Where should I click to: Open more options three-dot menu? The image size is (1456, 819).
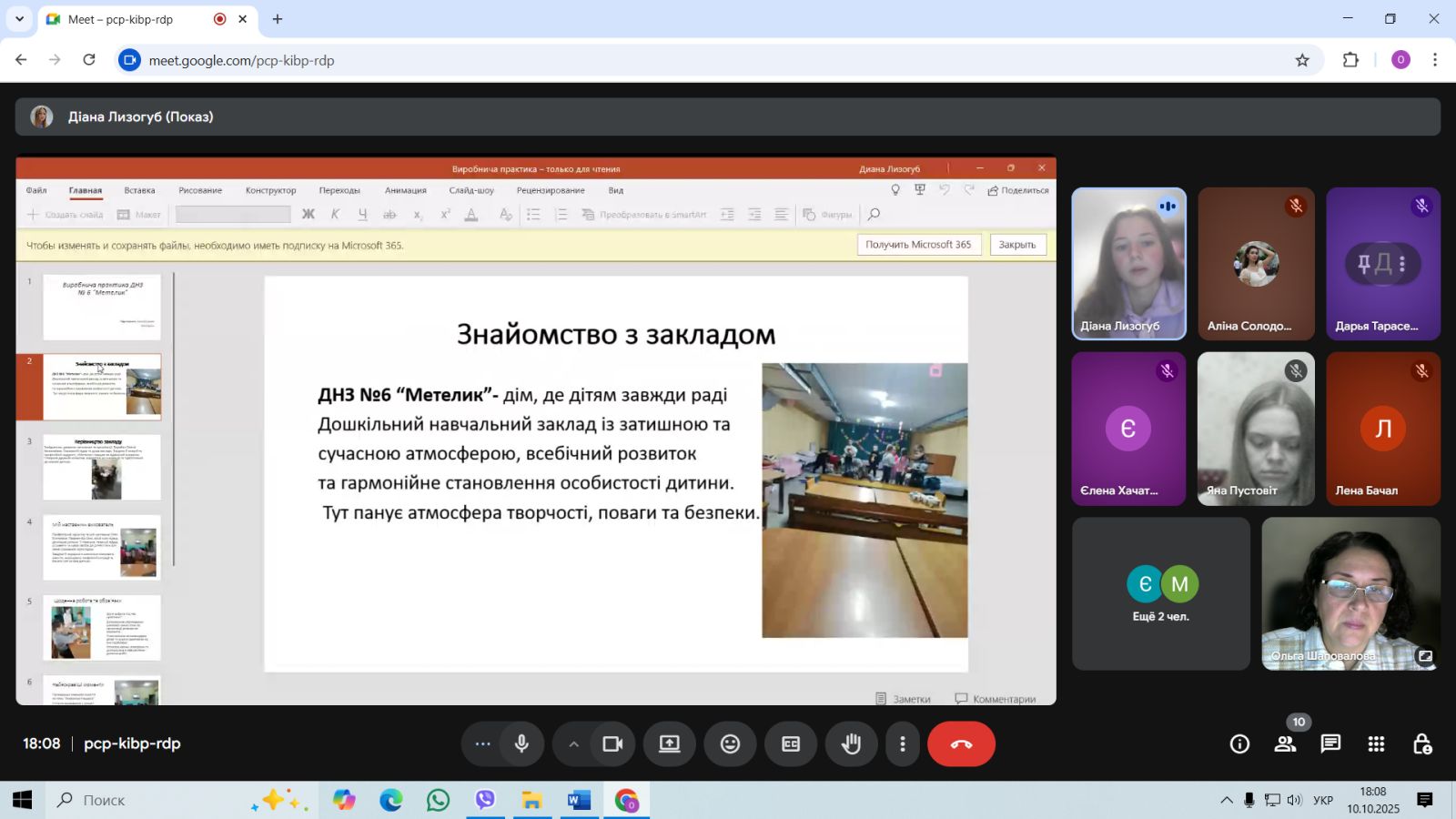(x=902, y=744)
